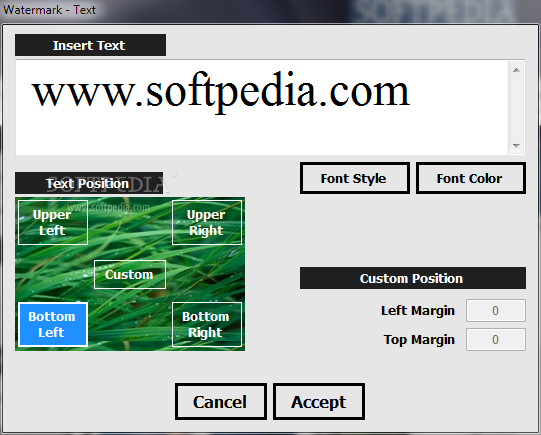Click the text box scroll down arrow
Image resolution: width=541 pixels, height=435 pixels.
click(516, 146)
